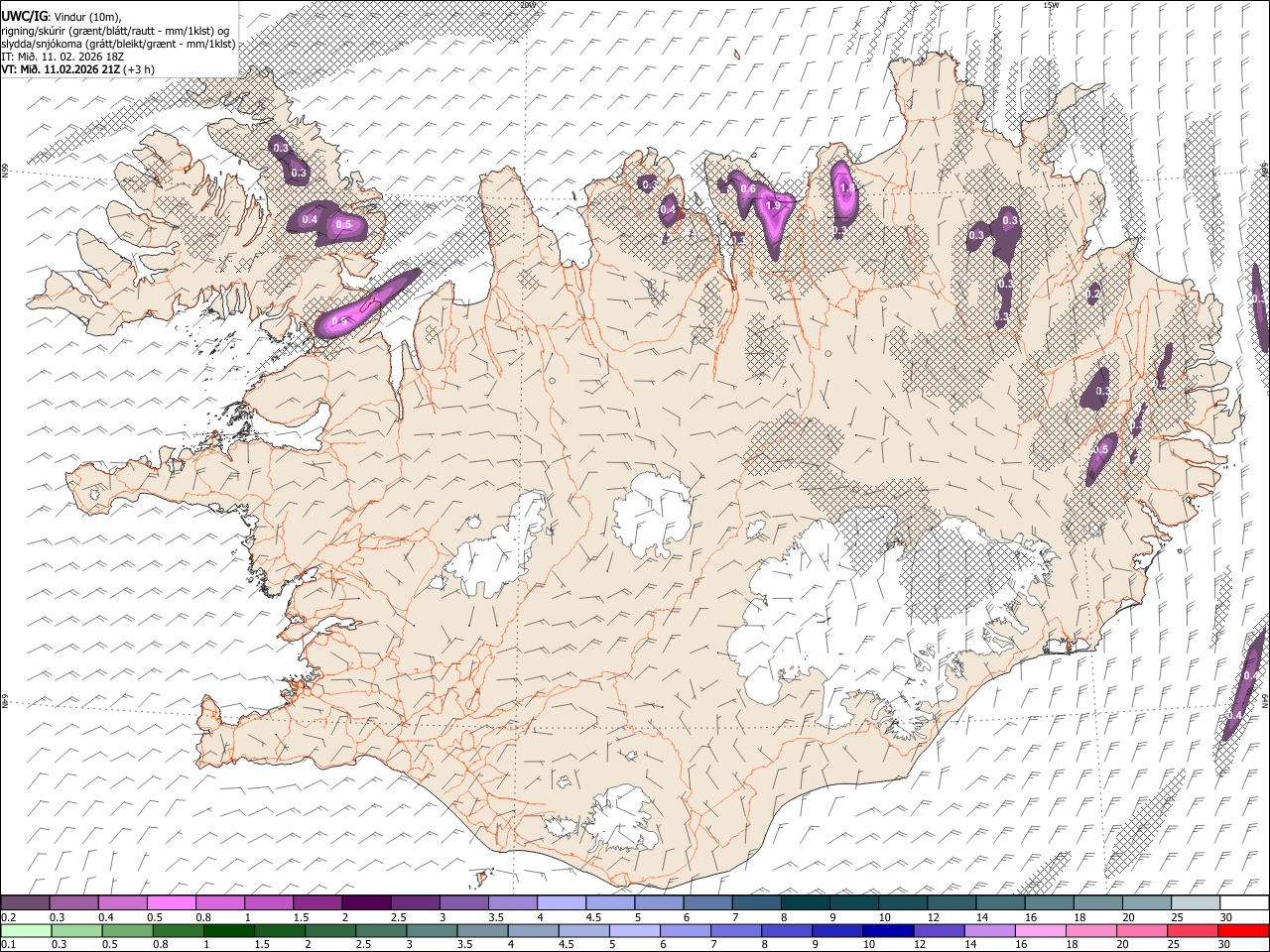The height and width of the screenshot is (952, 1270).
Task: Click the bold UWC/IG title text
Action: (24, 17)
